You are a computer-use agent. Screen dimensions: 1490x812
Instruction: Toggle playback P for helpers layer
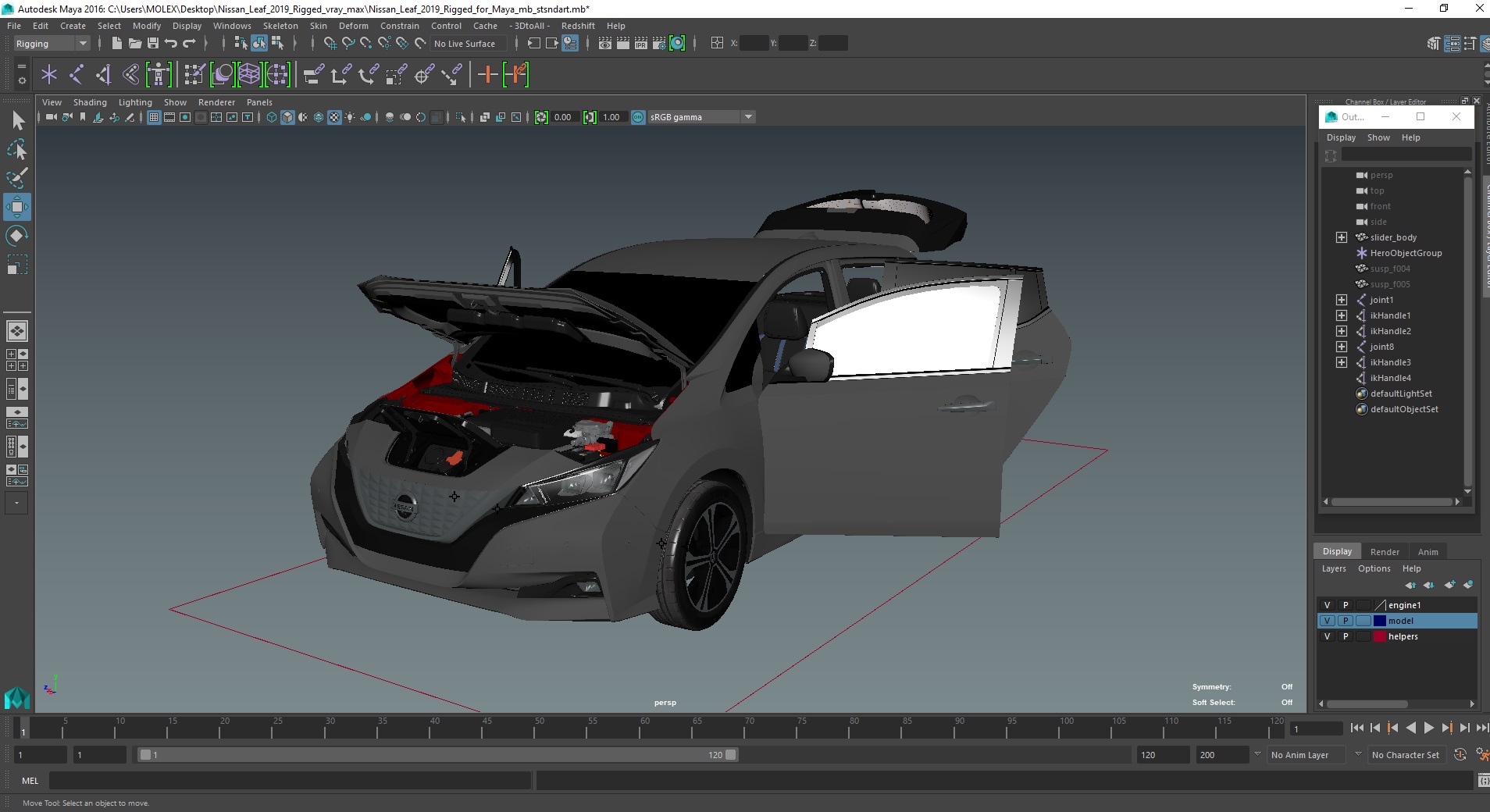(x=1345, y=636)
